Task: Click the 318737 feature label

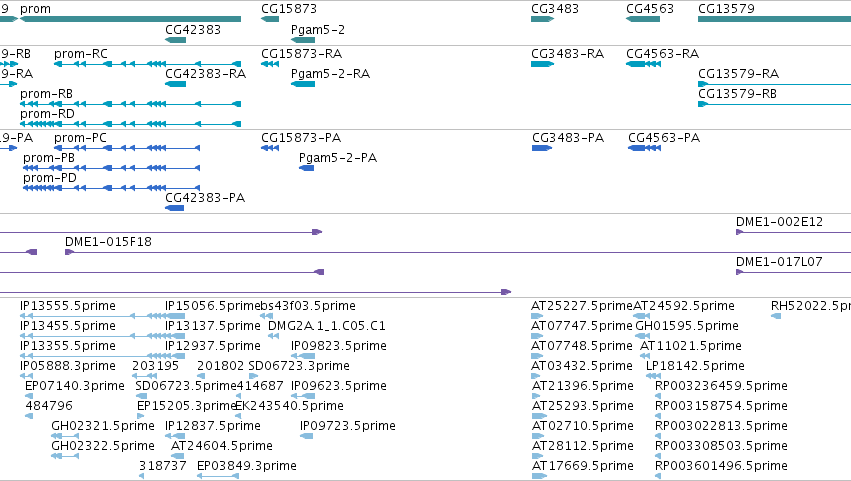Action: click(162, 466)
